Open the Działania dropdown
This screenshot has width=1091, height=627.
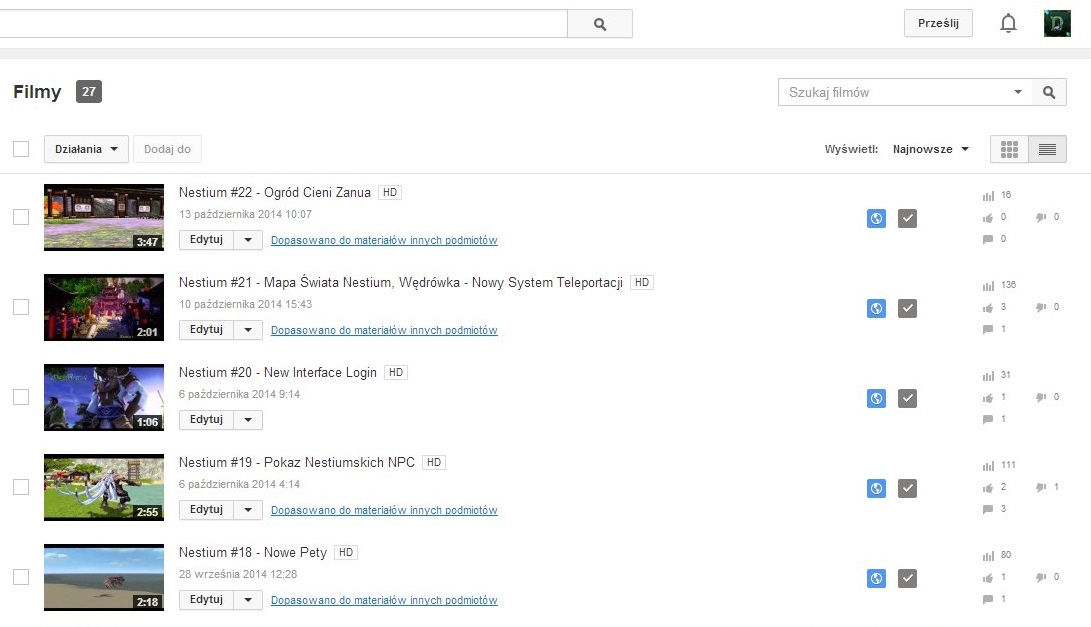(x=86, y=149)
